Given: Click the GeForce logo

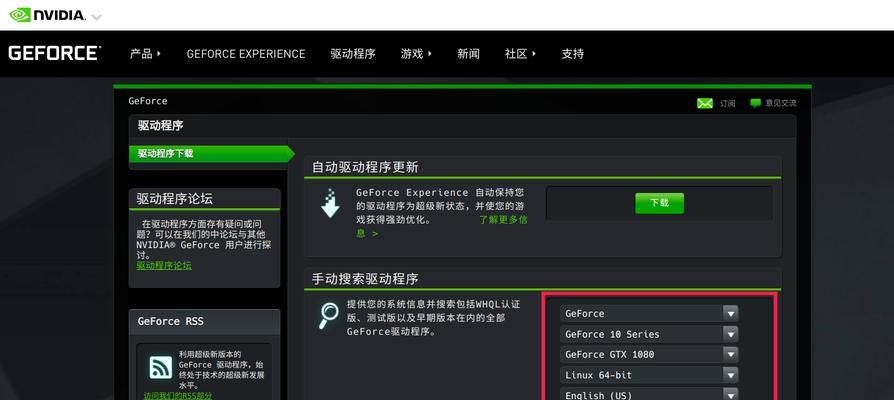Looking at the screenshot, I should (54, 54).
